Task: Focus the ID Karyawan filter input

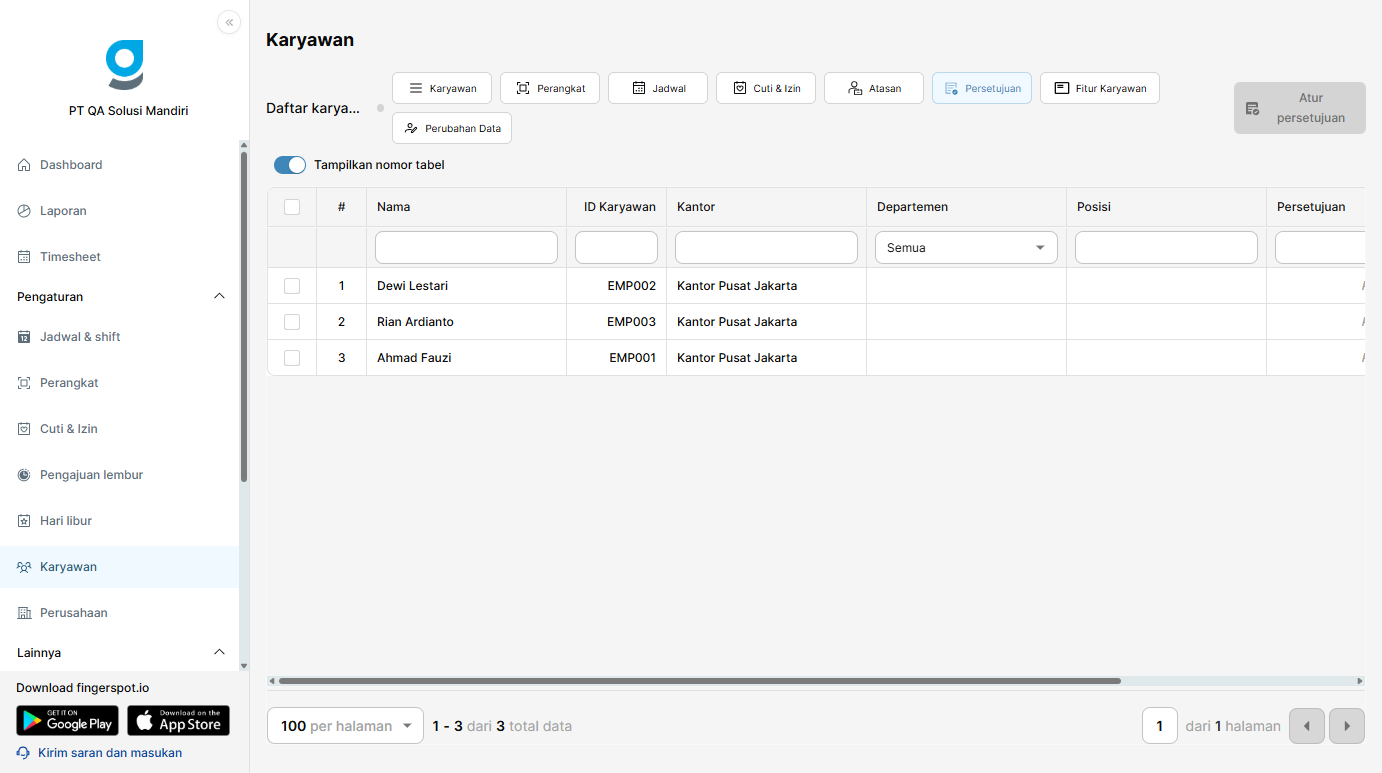Action: (616, 248)
